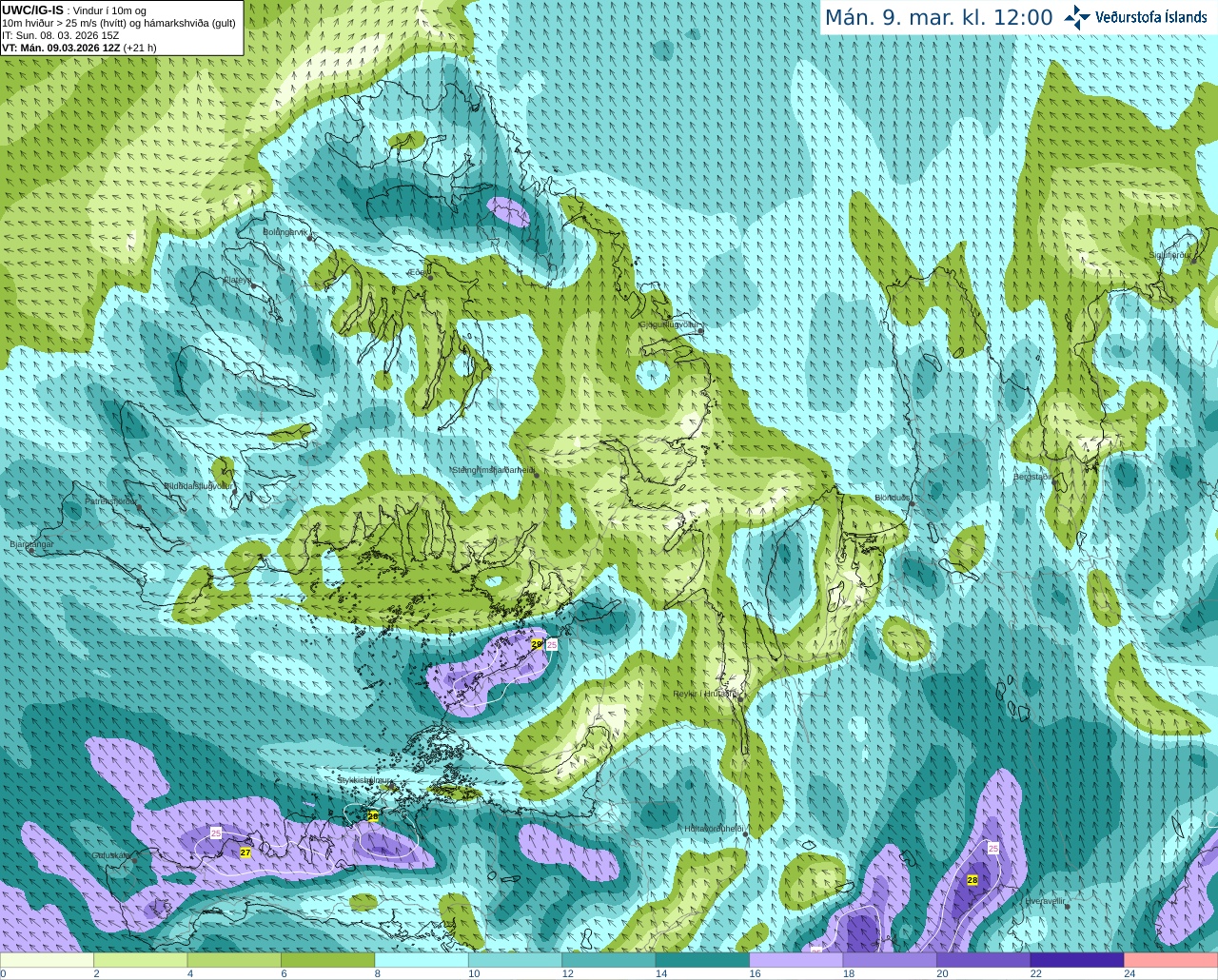1218x980 pixels.
Task: Click the legend scale number 24
Action: [x=1130, y=973]
